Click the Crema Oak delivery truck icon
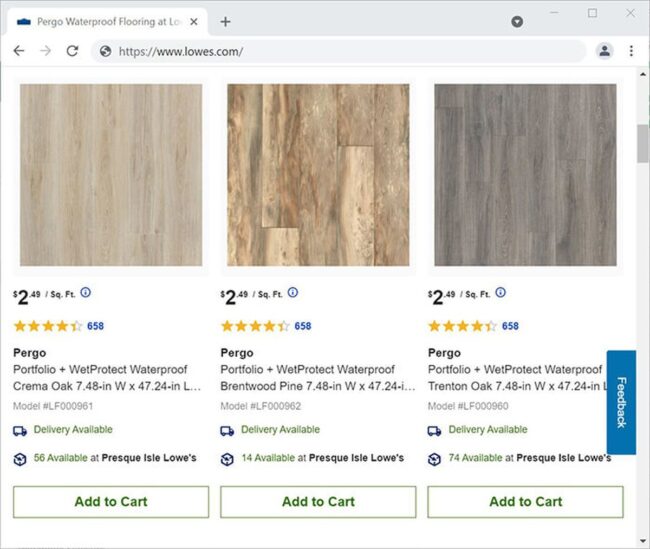Image resolution: width=650 pixels, height=549 pixels. [x=20, y=431]
